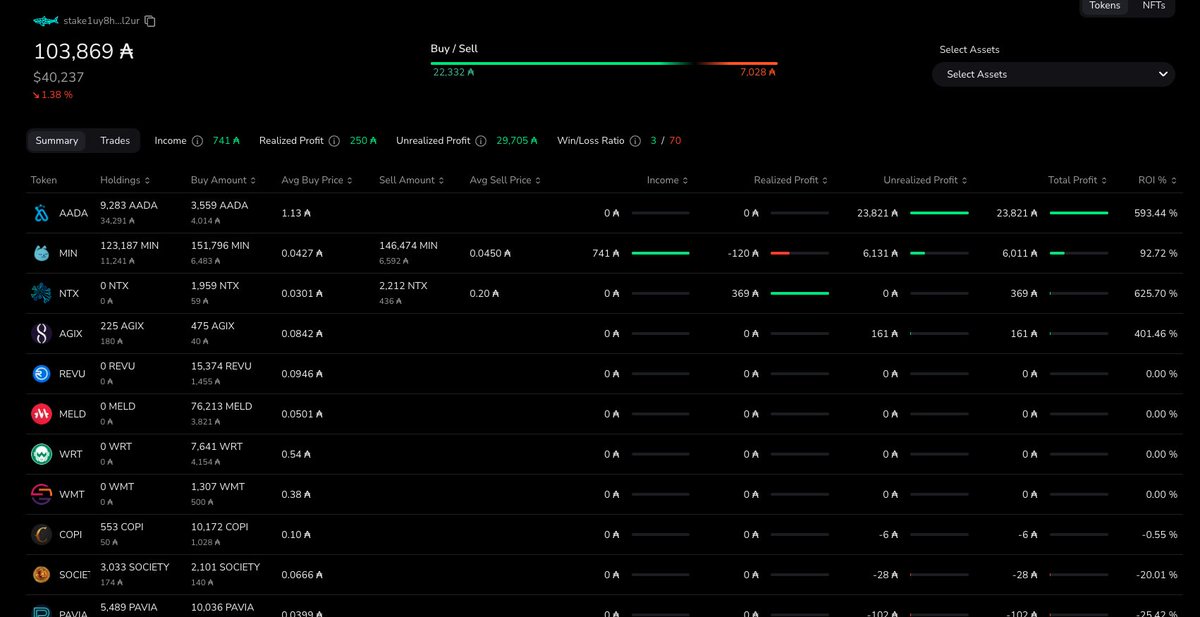The image size is (1200, 617).
Task: Copy the stake address with copy icon
Action: (x=150, y=21)
